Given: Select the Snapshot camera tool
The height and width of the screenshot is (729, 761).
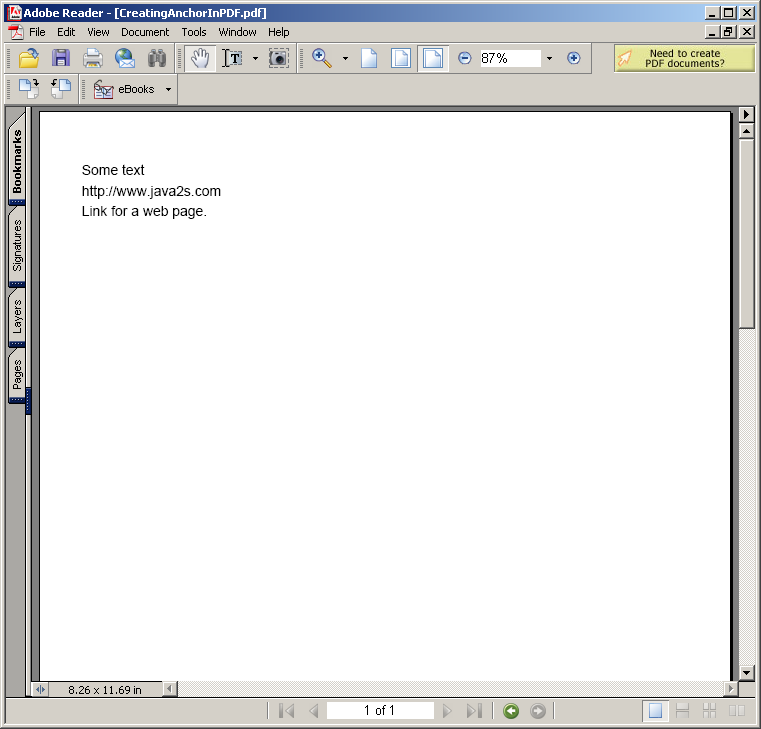Looking at the screenshot, I should (279, 58).
